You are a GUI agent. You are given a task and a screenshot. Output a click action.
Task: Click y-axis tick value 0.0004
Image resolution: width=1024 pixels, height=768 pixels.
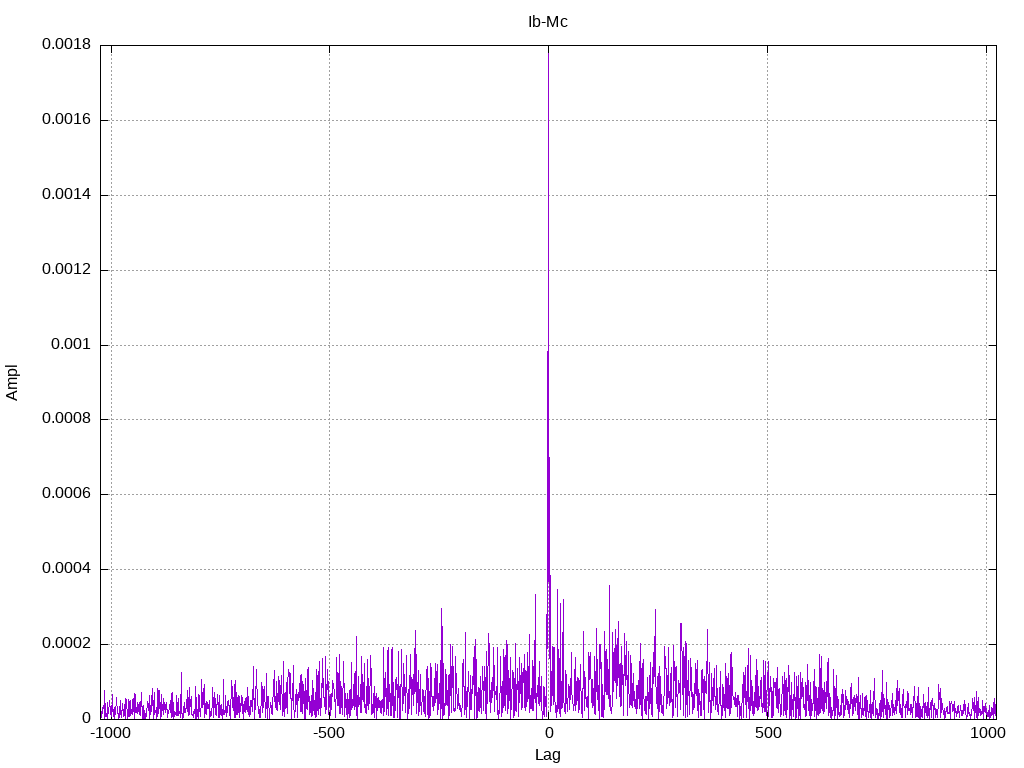pyautogui.click(x=67, y=568)
